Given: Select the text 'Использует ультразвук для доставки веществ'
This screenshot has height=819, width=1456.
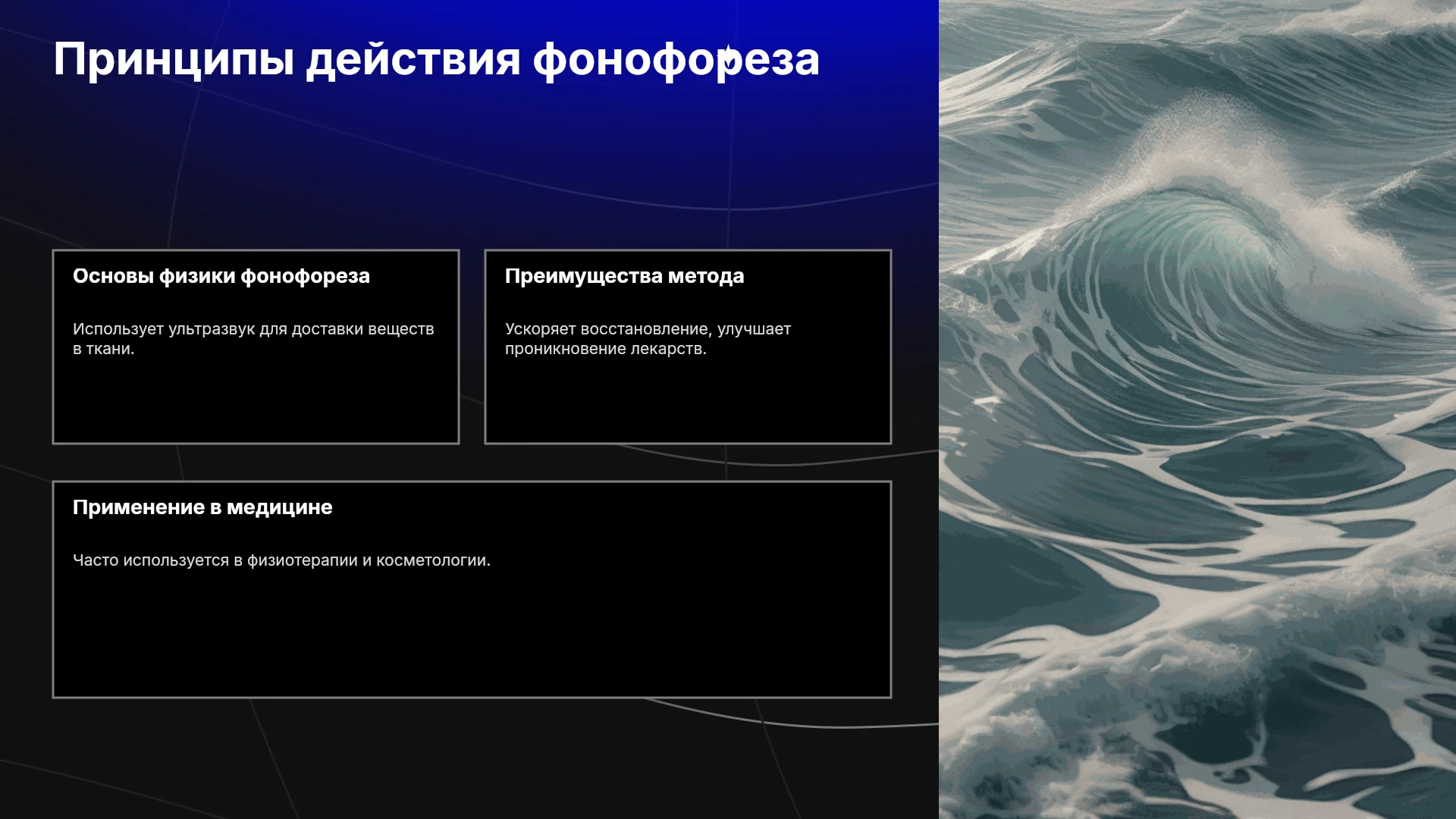Looking at the screenshot, I should pyautogui.click(x=253, y=329).
